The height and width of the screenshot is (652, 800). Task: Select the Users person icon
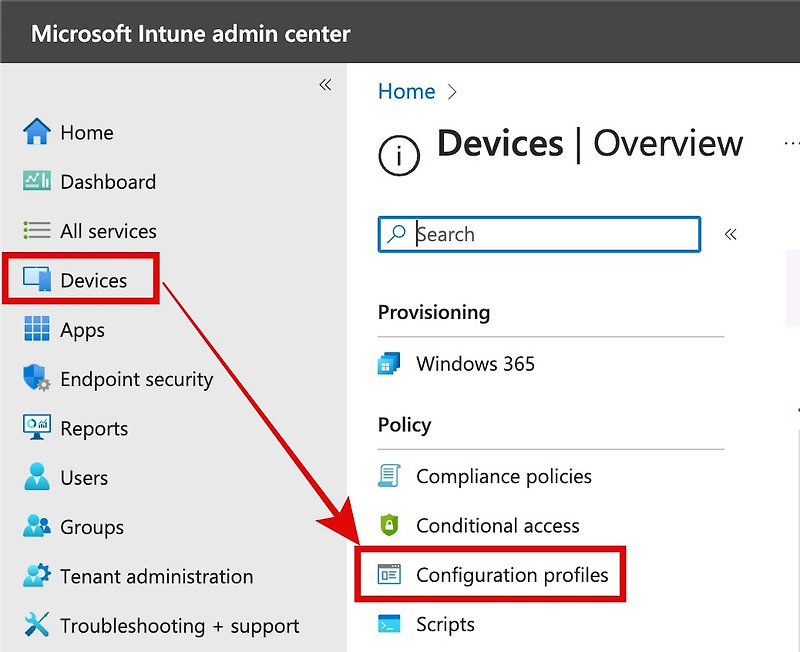tap(37, 477)
